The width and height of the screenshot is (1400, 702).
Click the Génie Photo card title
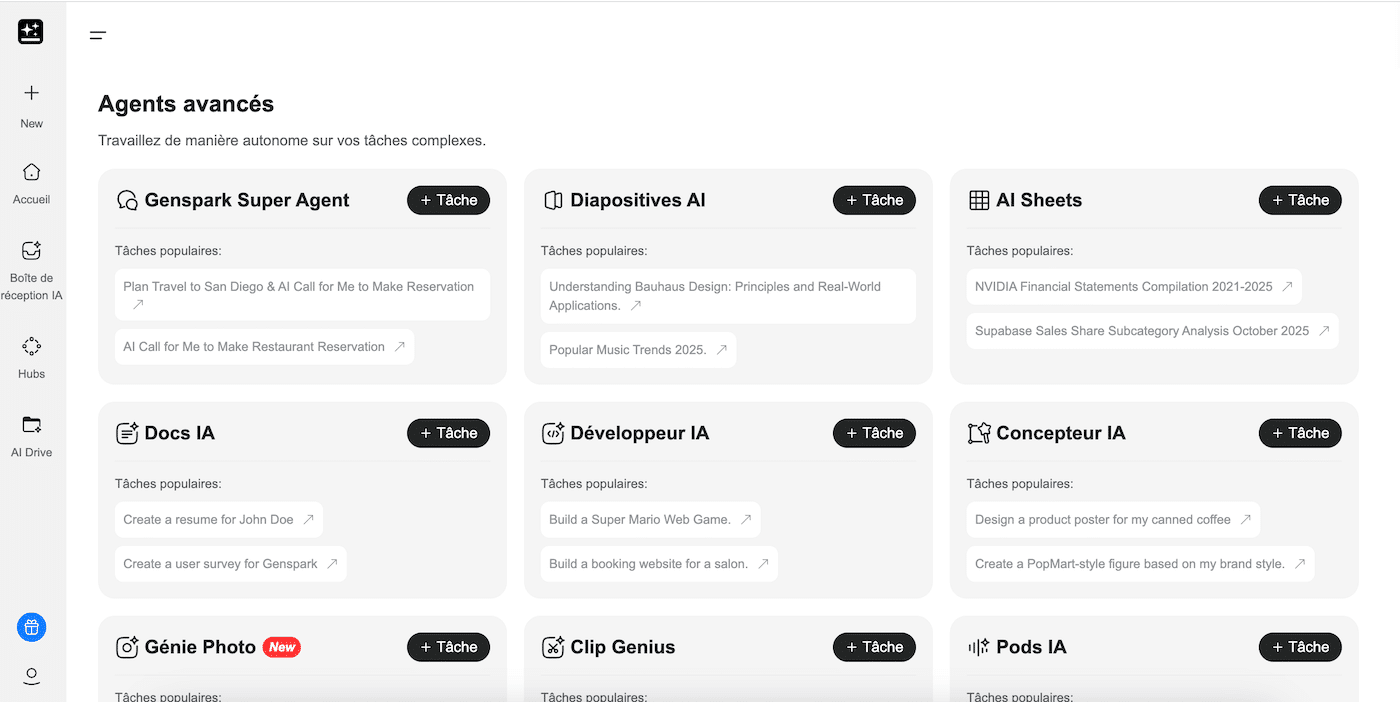click(200, 647)
